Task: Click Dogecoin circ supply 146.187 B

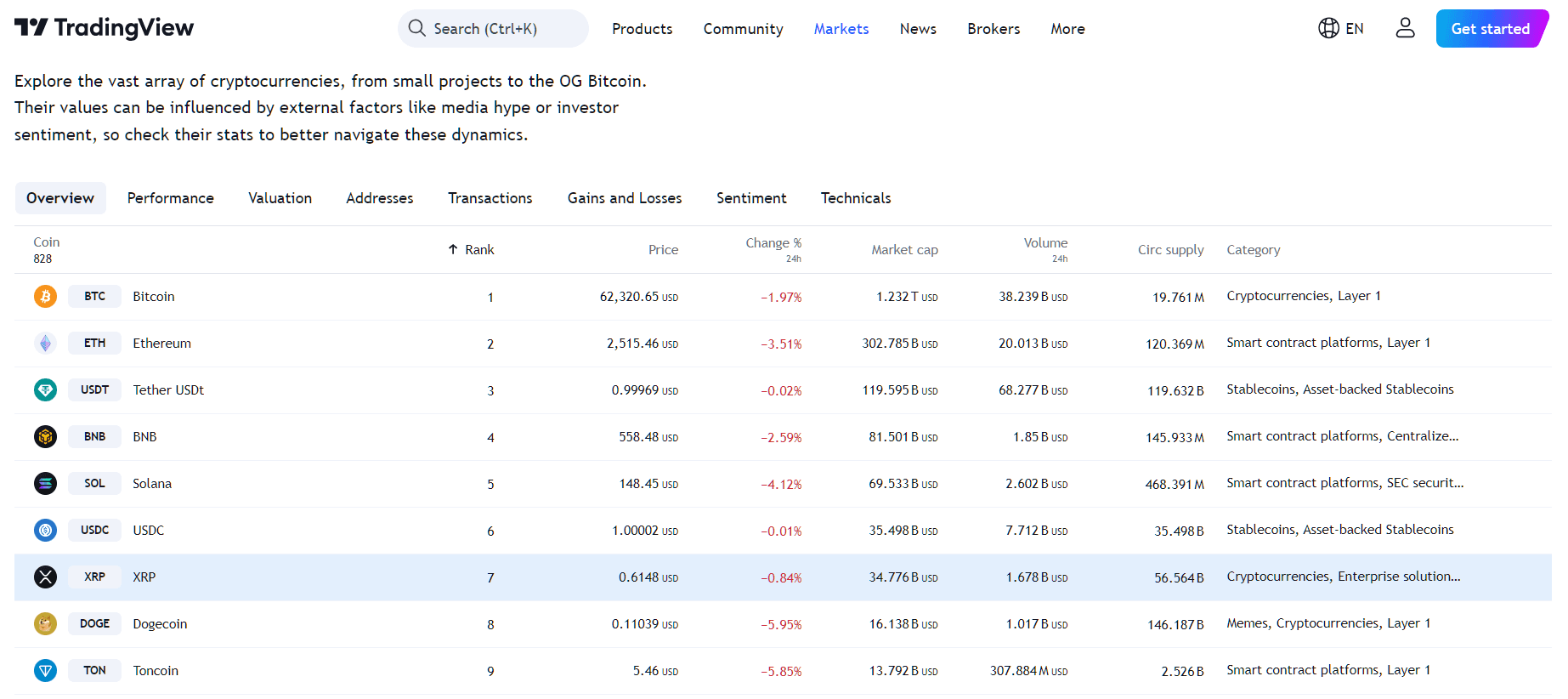Action: click(1175, 624)
